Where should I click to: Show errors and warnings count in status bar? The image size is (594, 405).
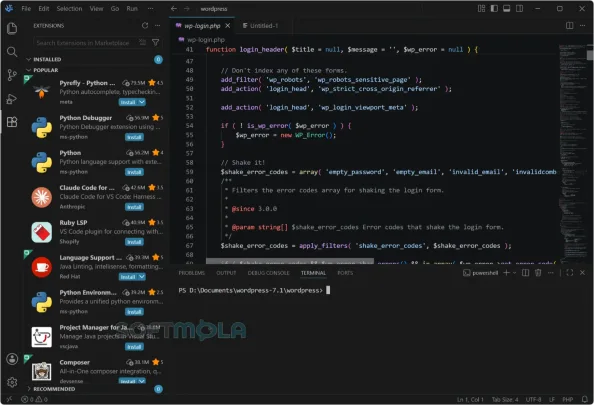tap(34, 399)
